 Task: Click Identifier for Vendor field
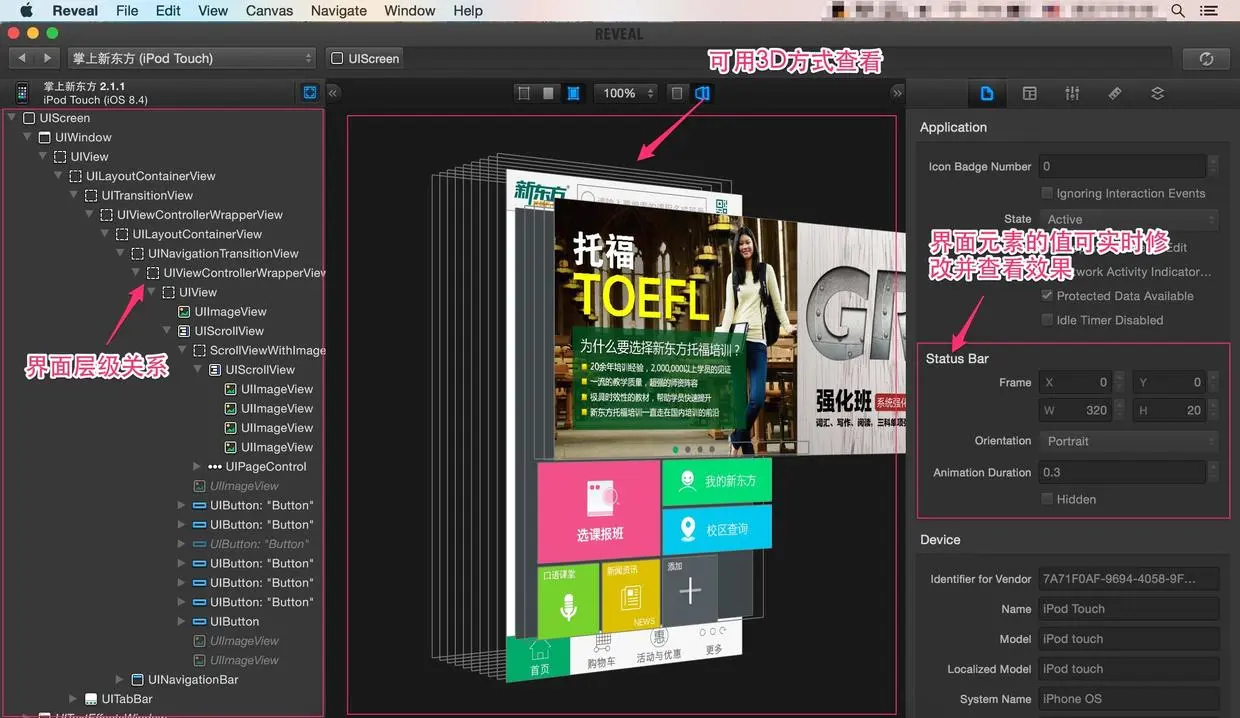tap(1129, 579)
